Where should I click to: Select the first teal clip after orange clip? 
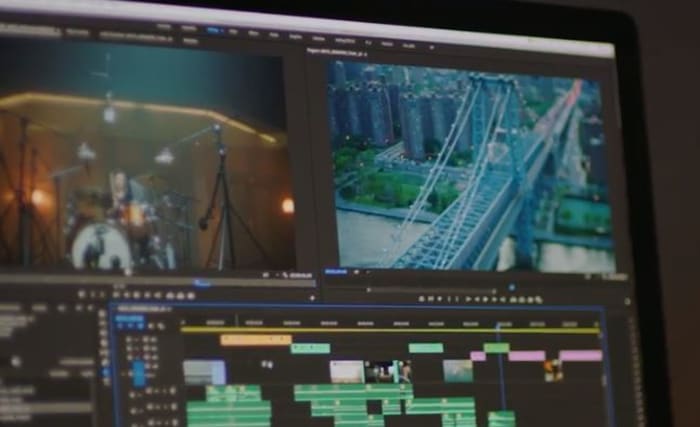(310, 348)
